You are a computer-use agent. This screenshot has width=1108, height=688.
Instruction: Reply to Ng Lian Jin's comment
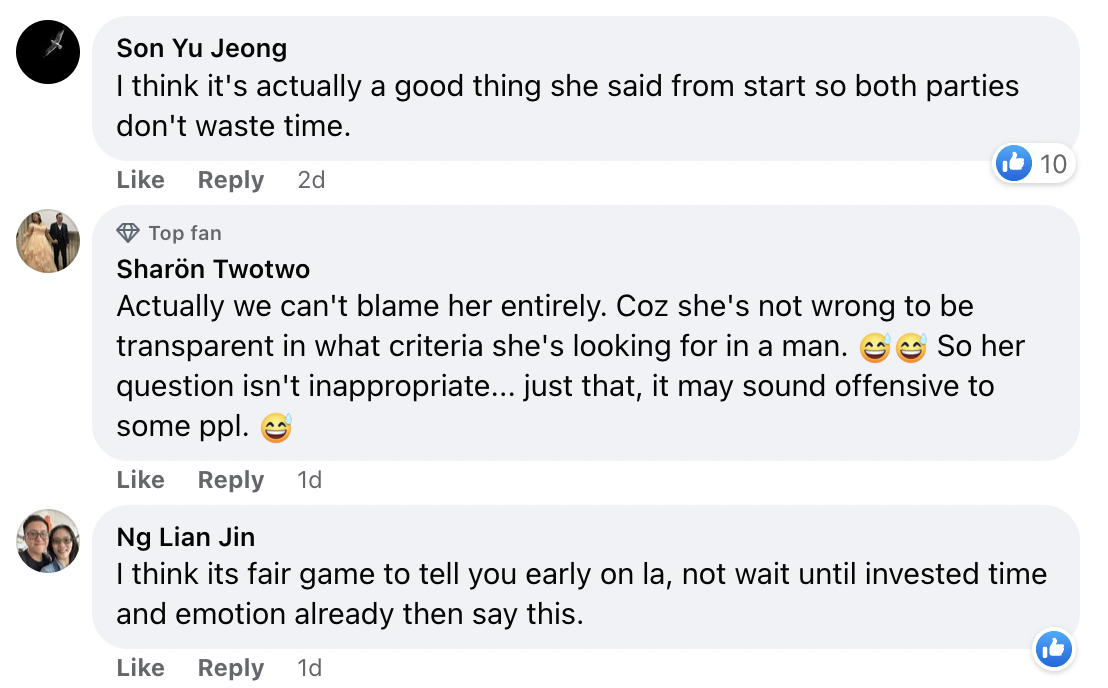pyautogui.click(x=230, y=668)
